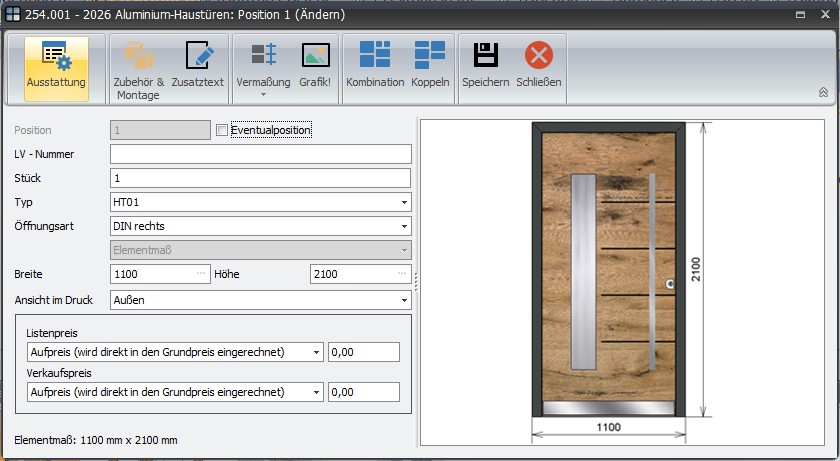This screenshot has height=461, width=840.
Task: Open the Kombination layout tool
Action: [375, 64]
